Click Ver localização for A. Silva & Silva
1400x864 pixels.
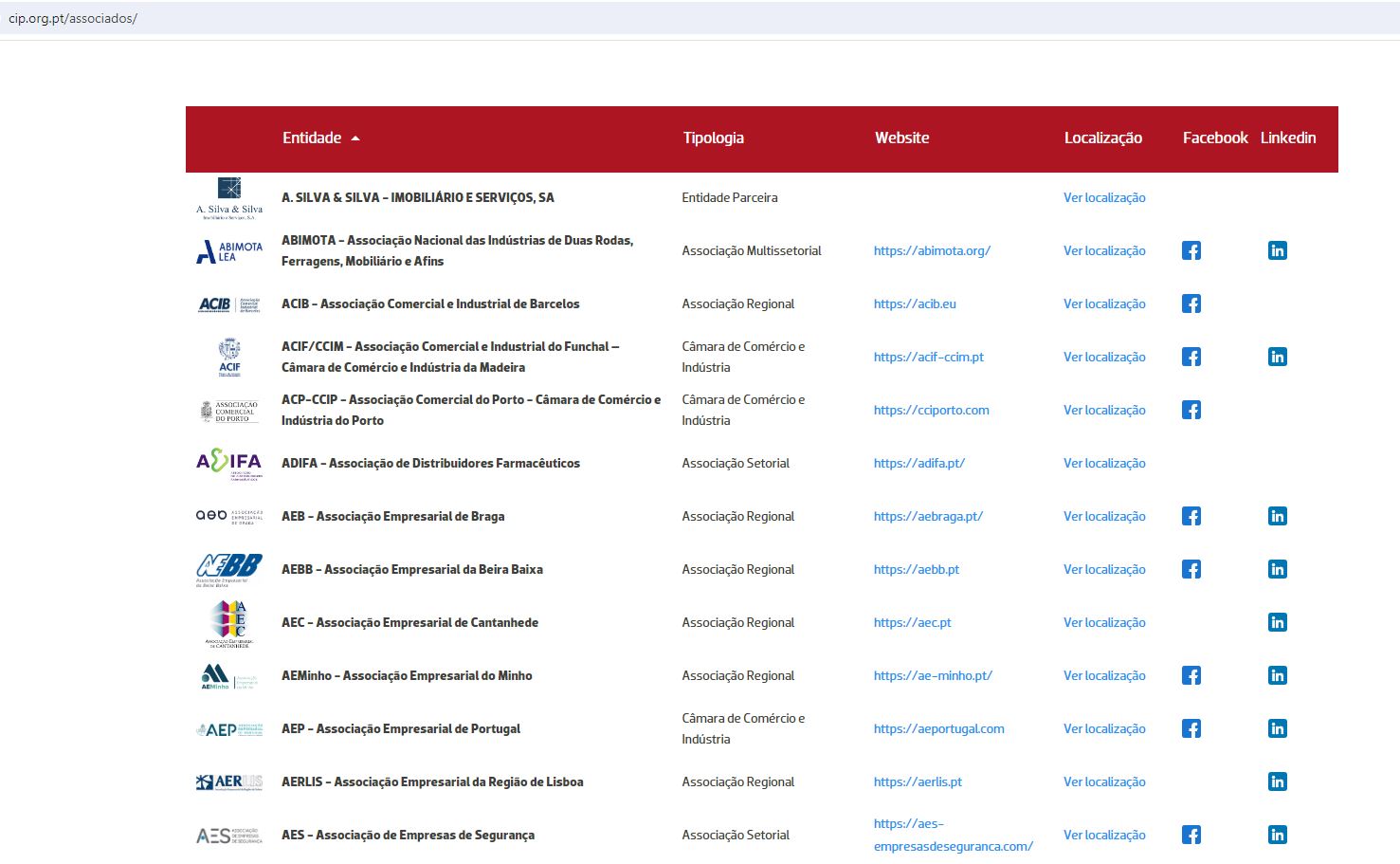1104,197
